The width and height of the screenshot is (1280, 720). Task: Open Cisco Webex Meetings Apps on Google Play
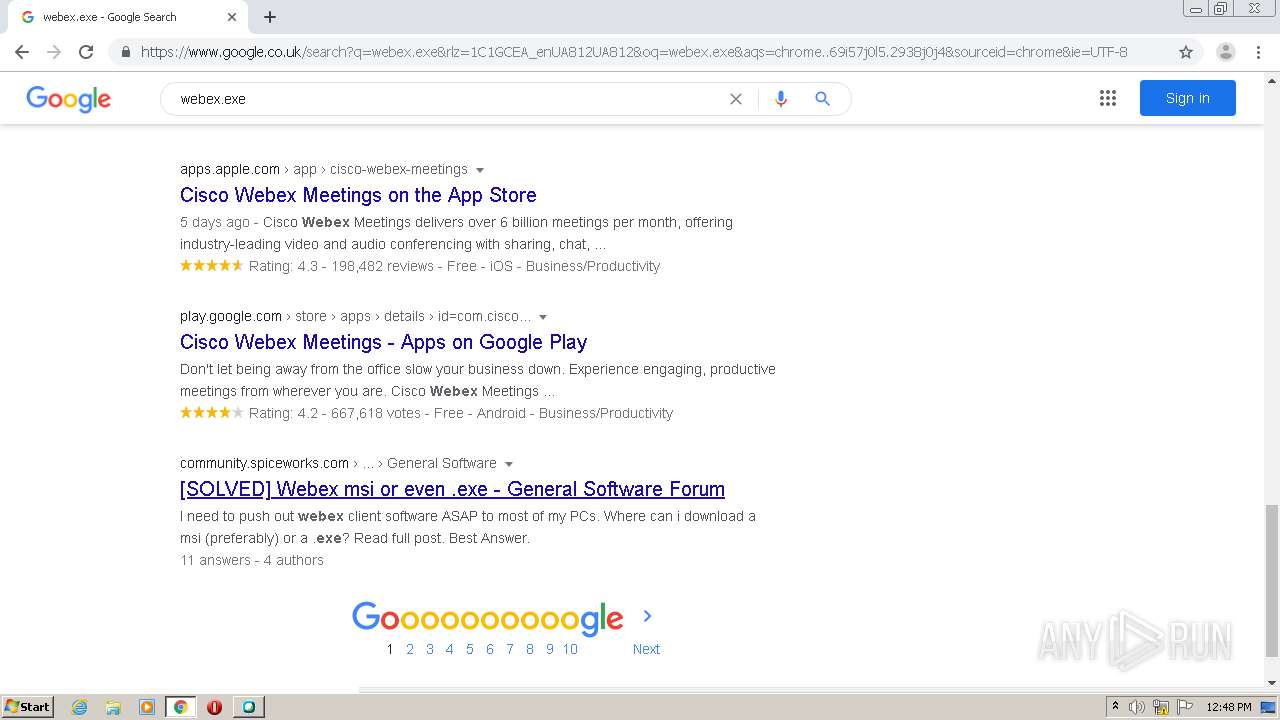click(x=383, y=342)
